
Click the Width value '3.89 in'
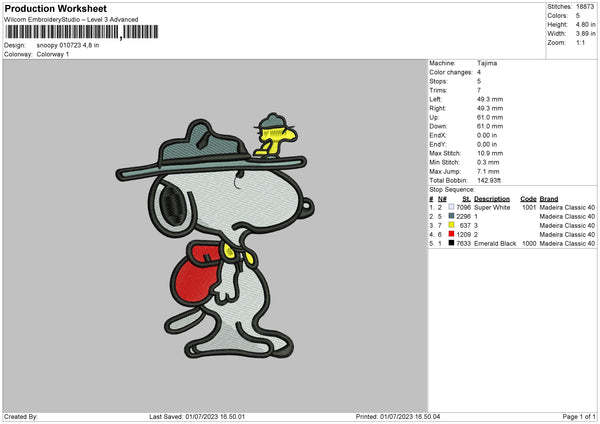[585, 34]
